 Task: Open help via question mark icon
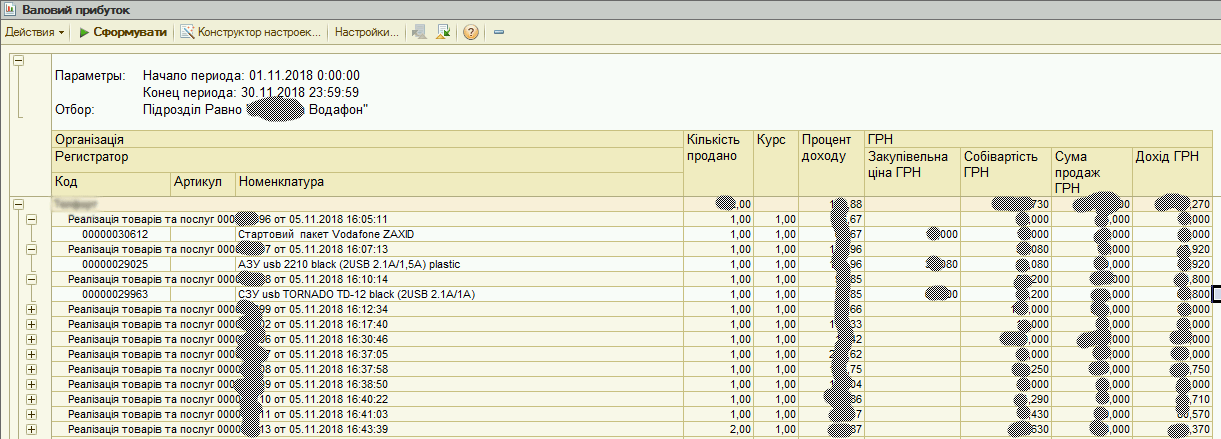tap(470, 32)
